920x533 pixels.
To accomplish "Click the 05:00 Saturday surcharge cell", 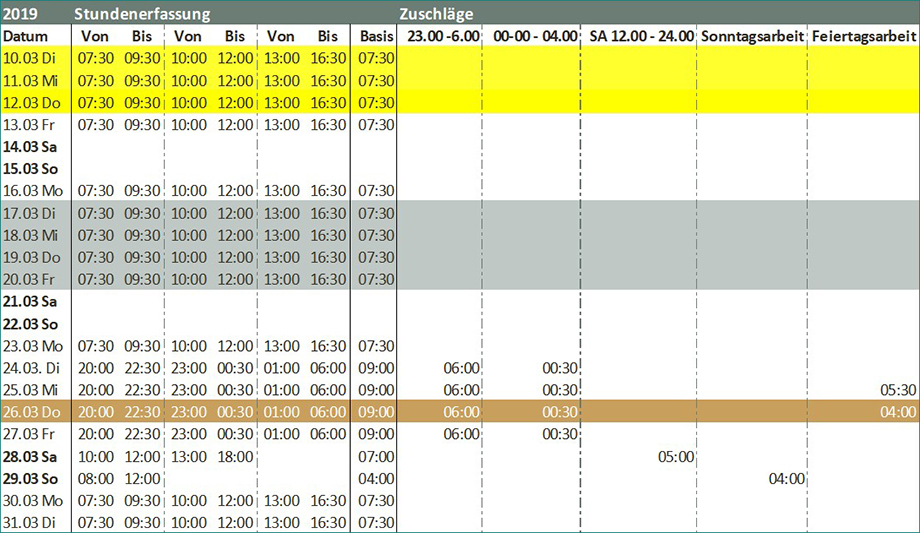I will pos(676,456).
